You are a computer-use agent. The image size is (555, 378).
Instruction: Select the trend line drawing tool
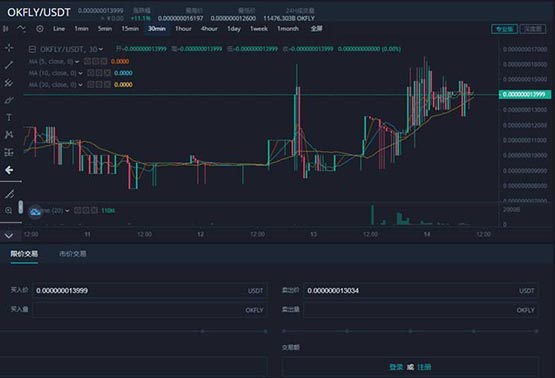[x=9, y=65]
